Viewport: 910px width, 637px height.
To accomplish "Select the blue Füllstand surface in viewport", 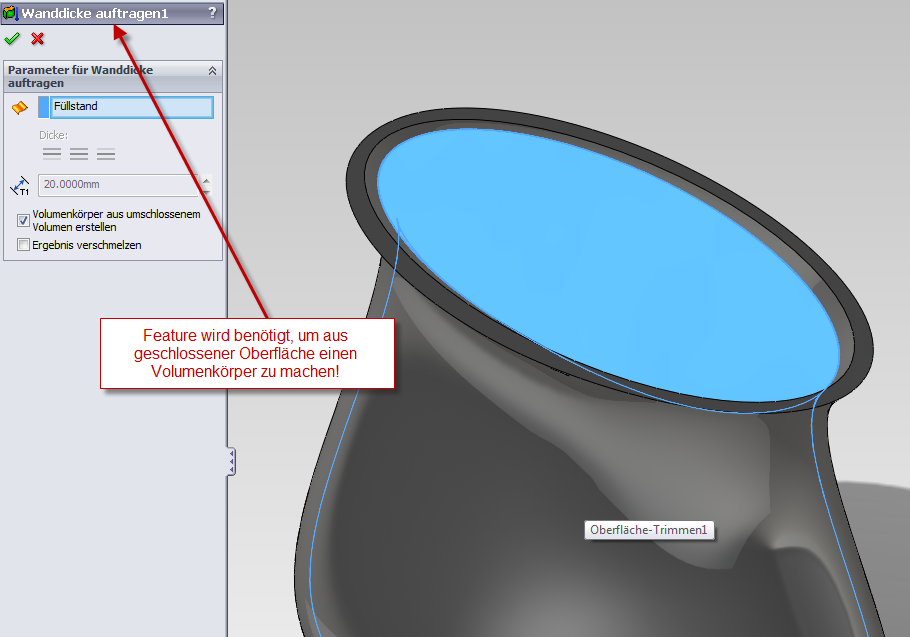I will point(608,264).
